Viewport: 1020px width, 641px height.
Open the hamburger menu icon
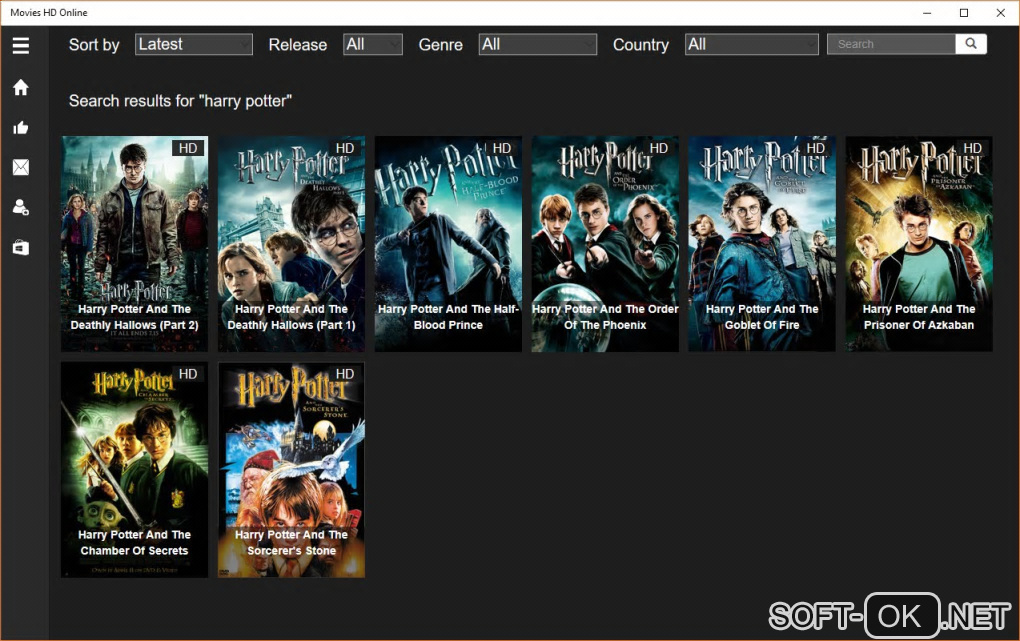click(x=21, y=46)
